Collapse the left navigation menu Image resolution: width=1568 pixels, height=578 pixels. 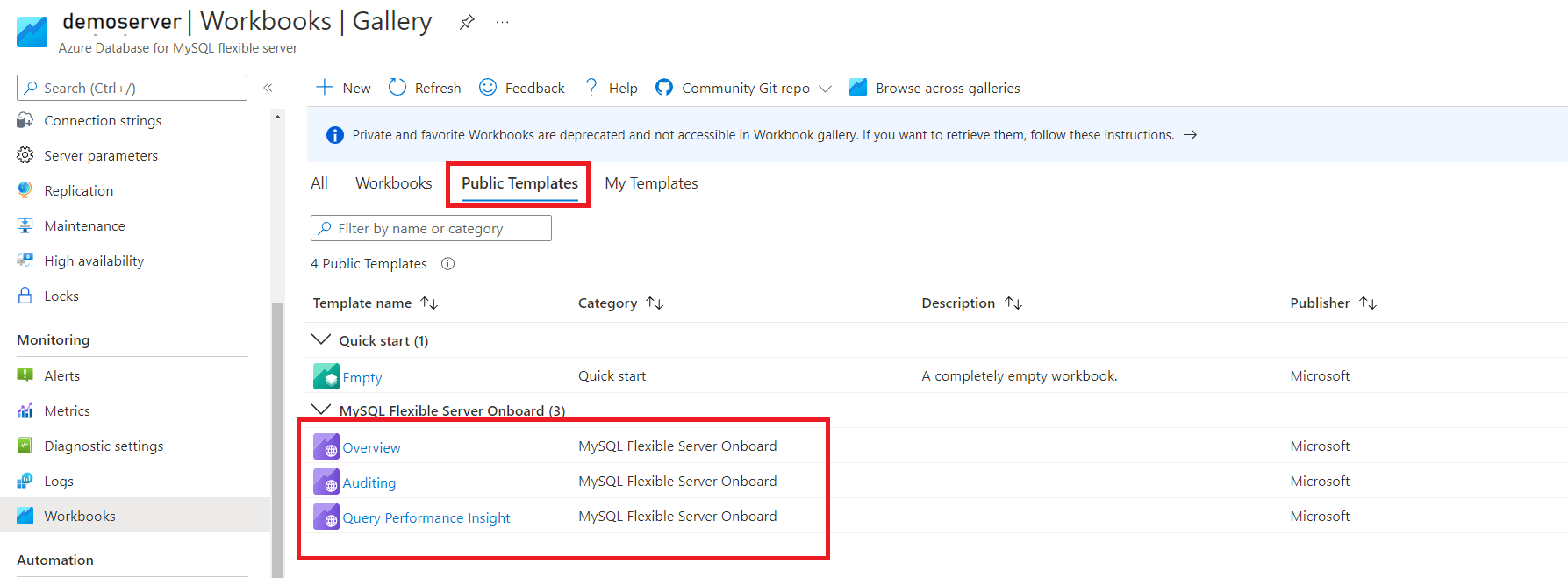coord(268,88)
